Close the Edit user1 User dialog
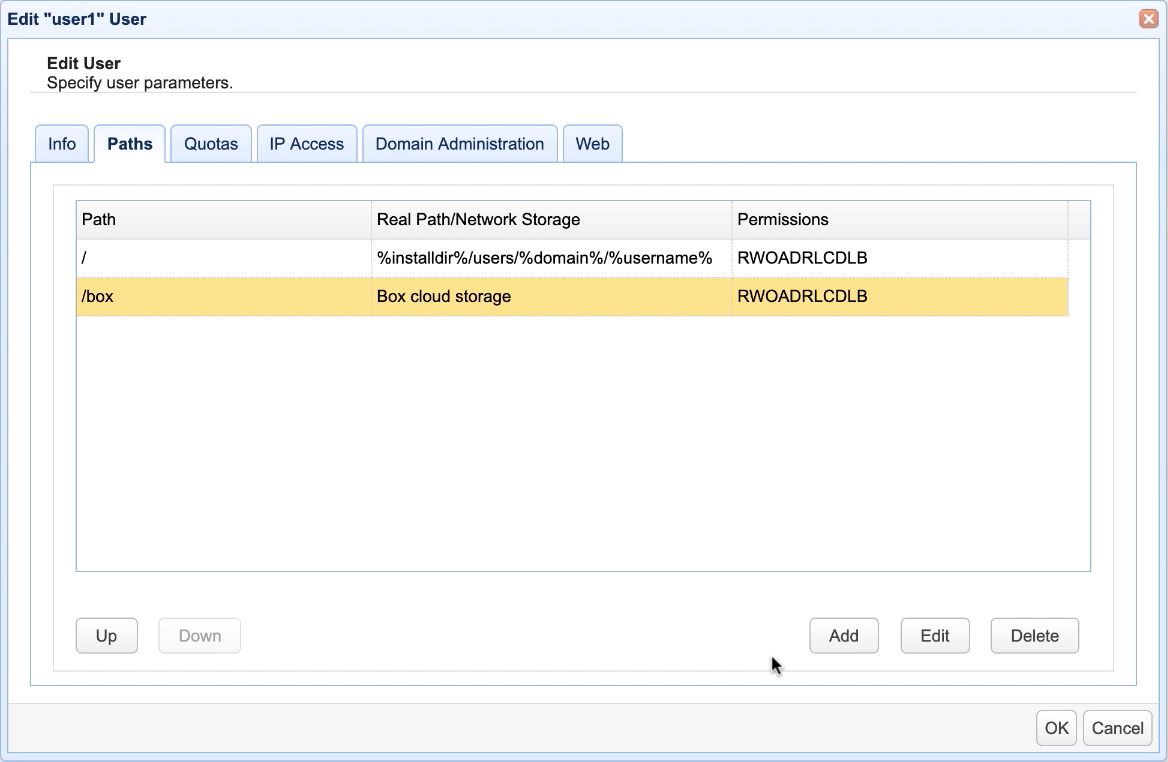The image size is (1168, 762). (1148, 18)
